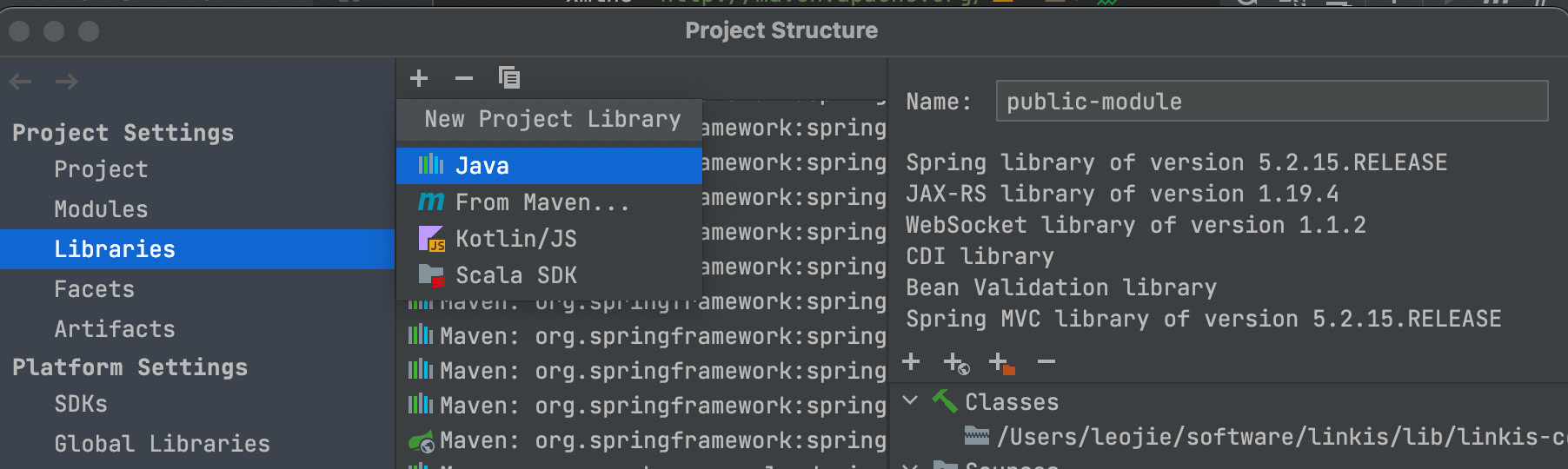Click the library Name input field
Screen dimensions: 1568x469
click(1271, 102)
